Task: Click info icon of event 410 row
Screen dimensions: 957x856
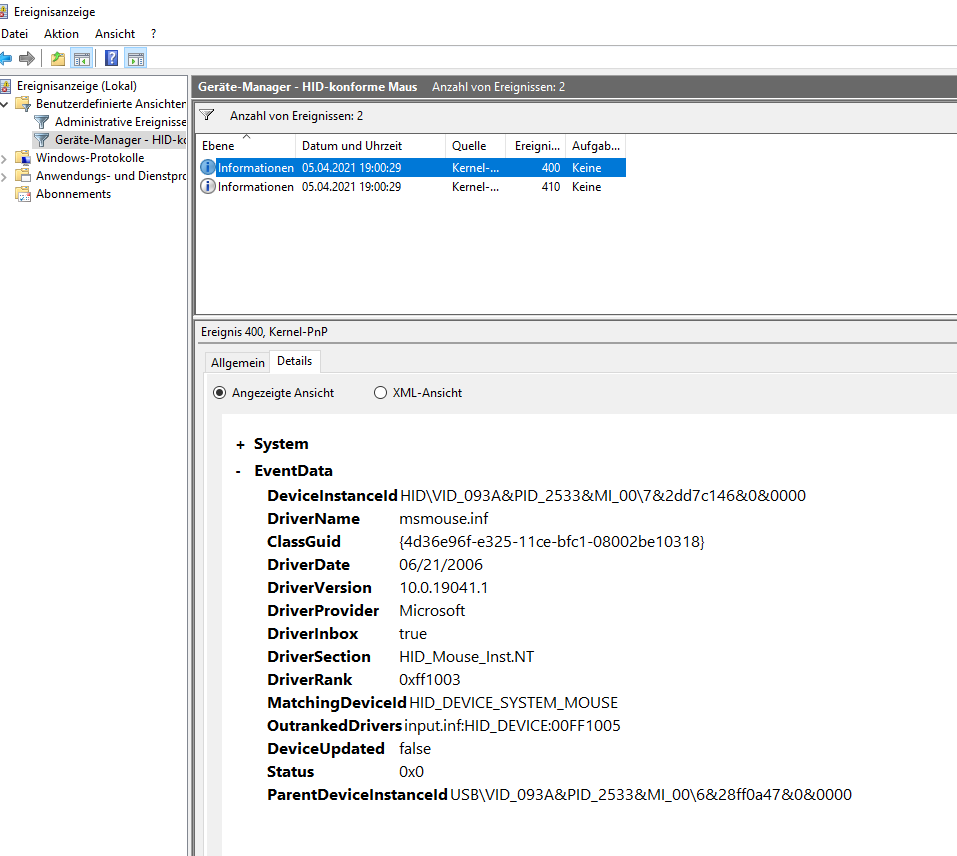Action: point(208,187)
